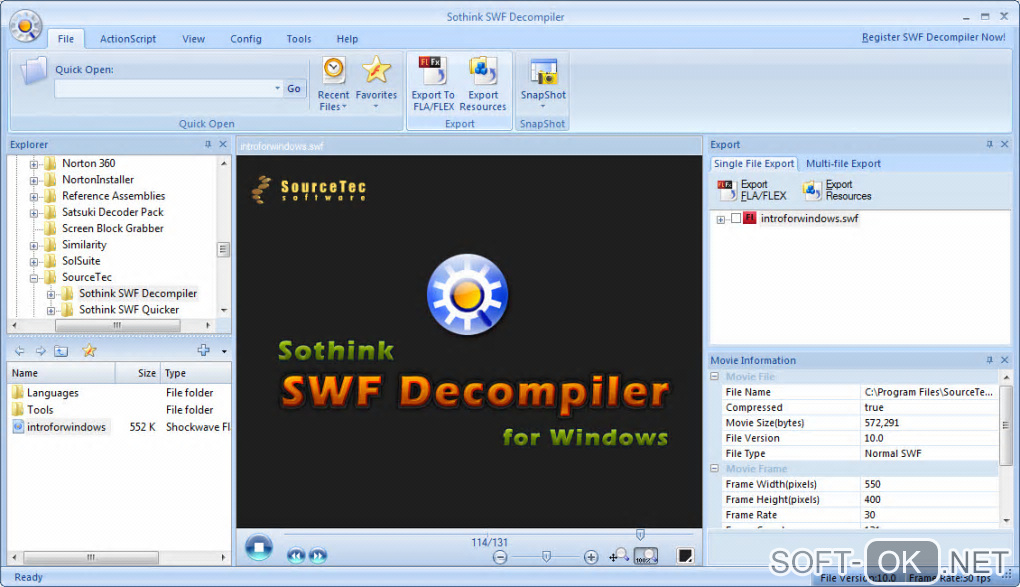Sort files by Type column header

(x=196, y=373)
